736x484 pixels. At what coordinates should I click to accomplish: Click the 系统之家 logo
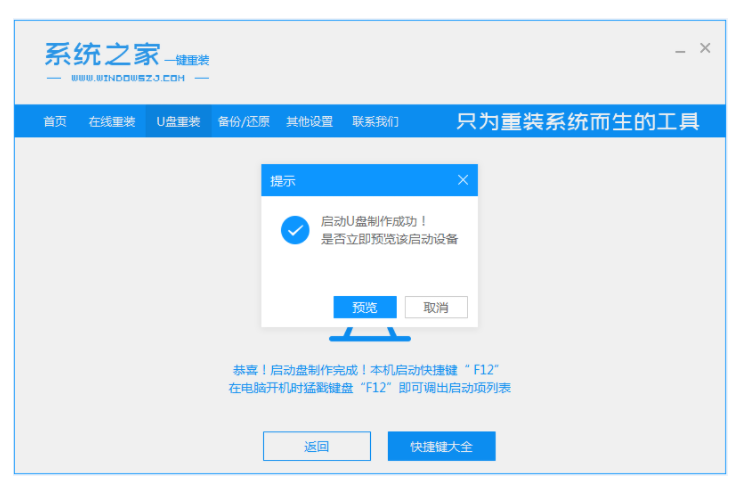point(102,54)
